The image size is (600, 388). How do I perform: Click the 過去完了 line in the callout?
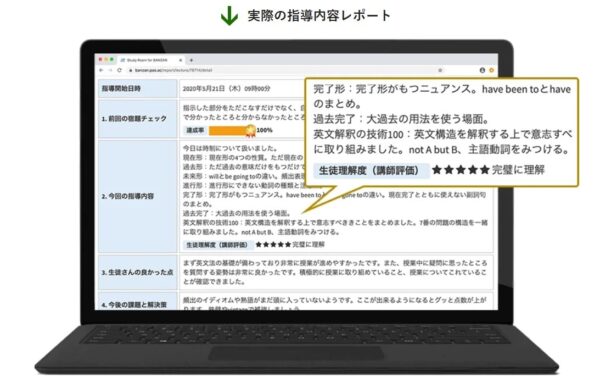coord(401,119)
